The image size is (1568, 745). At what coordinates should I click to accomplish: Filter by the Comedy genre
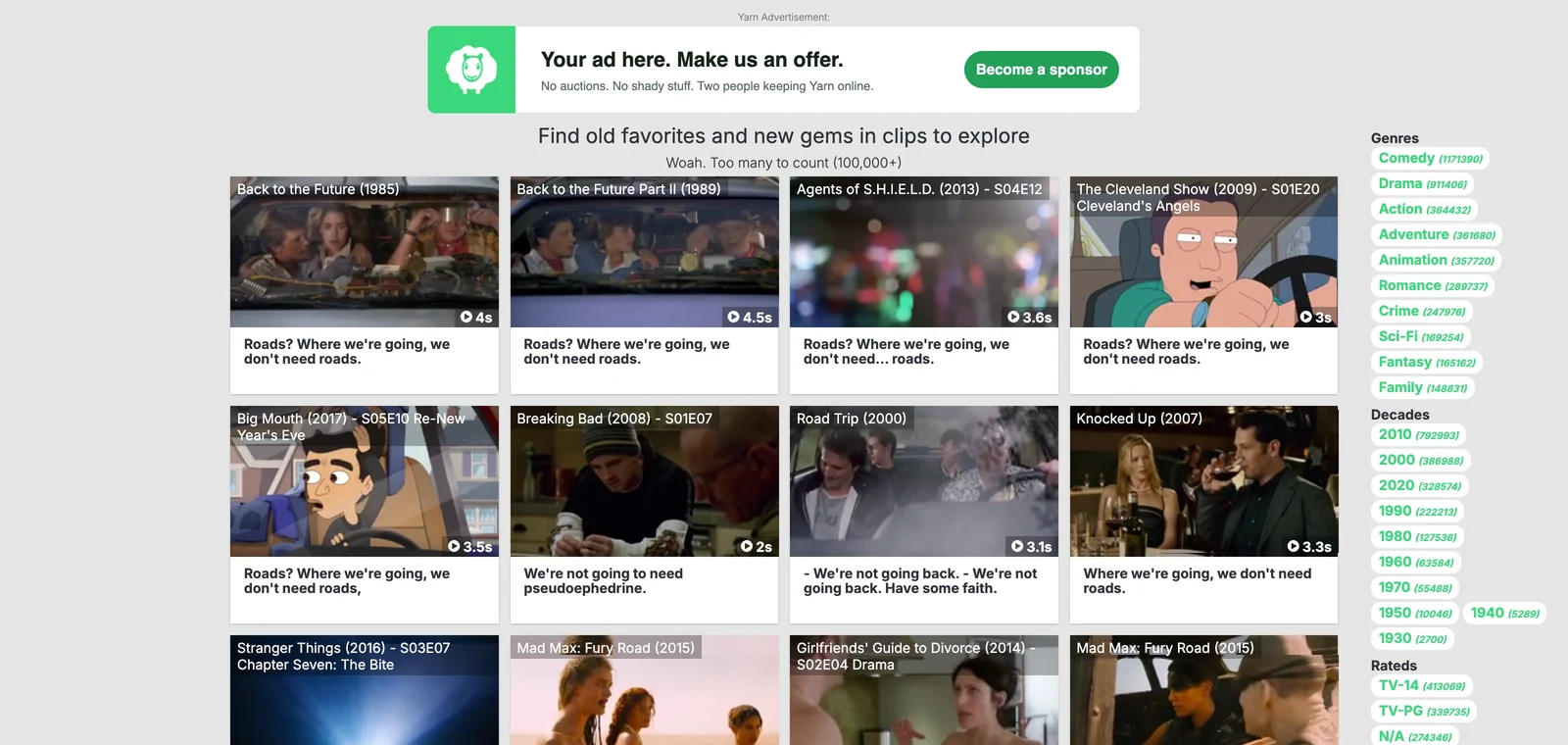pyautogui.click(x=1430, y=158)
